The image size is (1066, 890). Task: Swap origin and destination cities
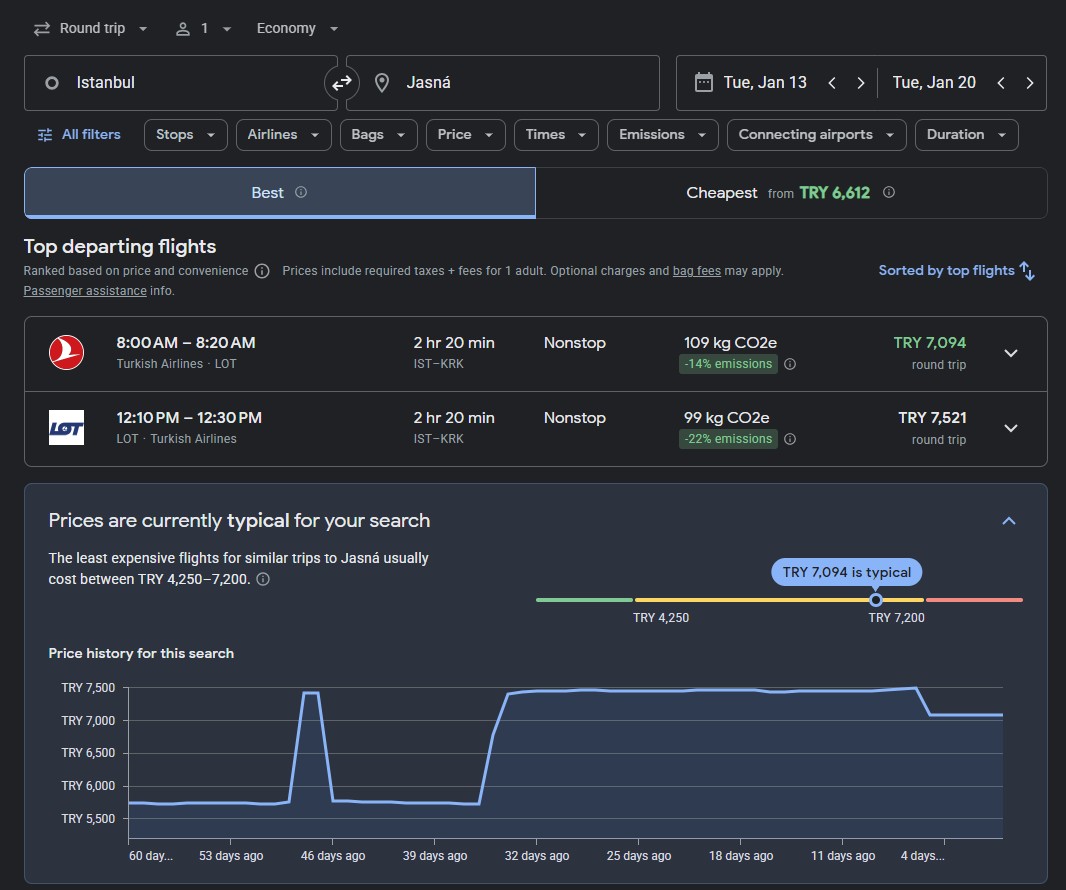pos(342,83)
